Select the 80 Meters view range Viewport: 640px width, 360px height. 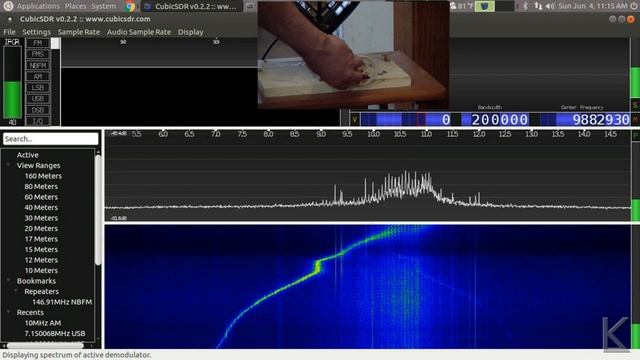(x=41, y=187)
